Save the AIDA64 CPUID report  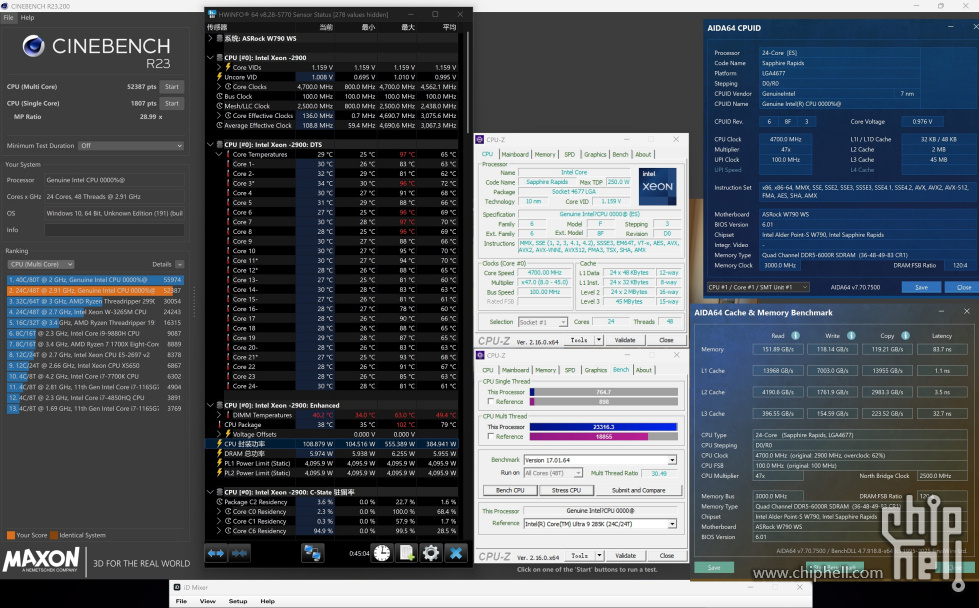[x=922, y=287]
